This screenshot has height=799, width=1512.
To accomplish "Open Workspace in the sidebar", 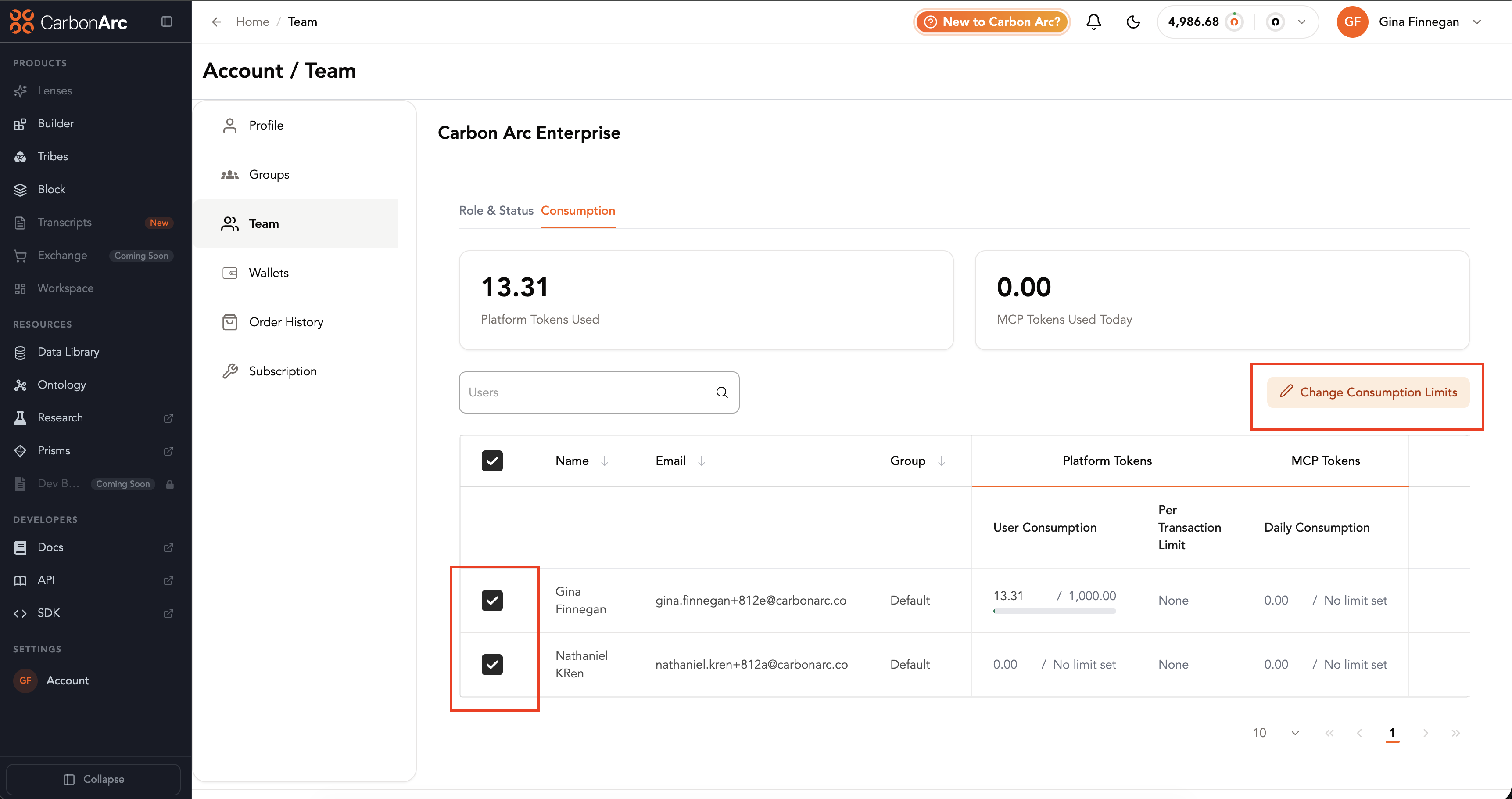I will [66, 288].
